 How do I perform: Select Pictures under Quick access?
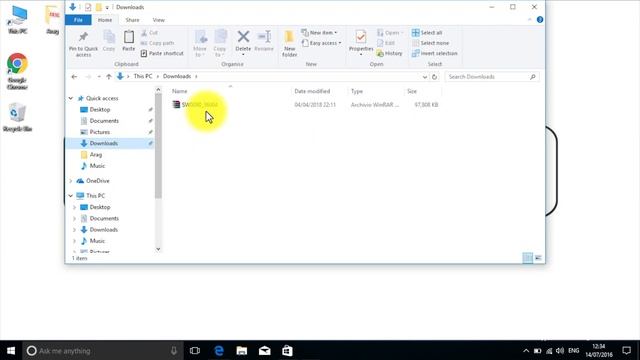coord(100,132)
